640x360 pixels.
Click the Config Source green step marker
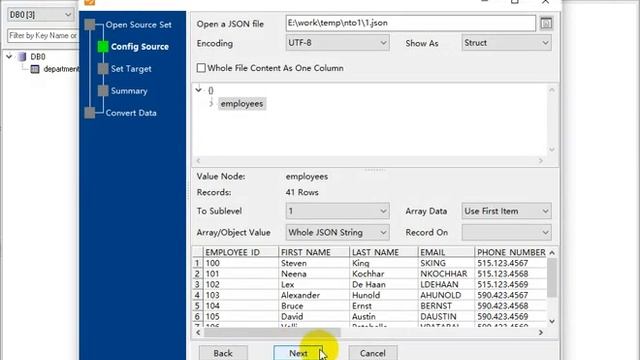(103, 47)
